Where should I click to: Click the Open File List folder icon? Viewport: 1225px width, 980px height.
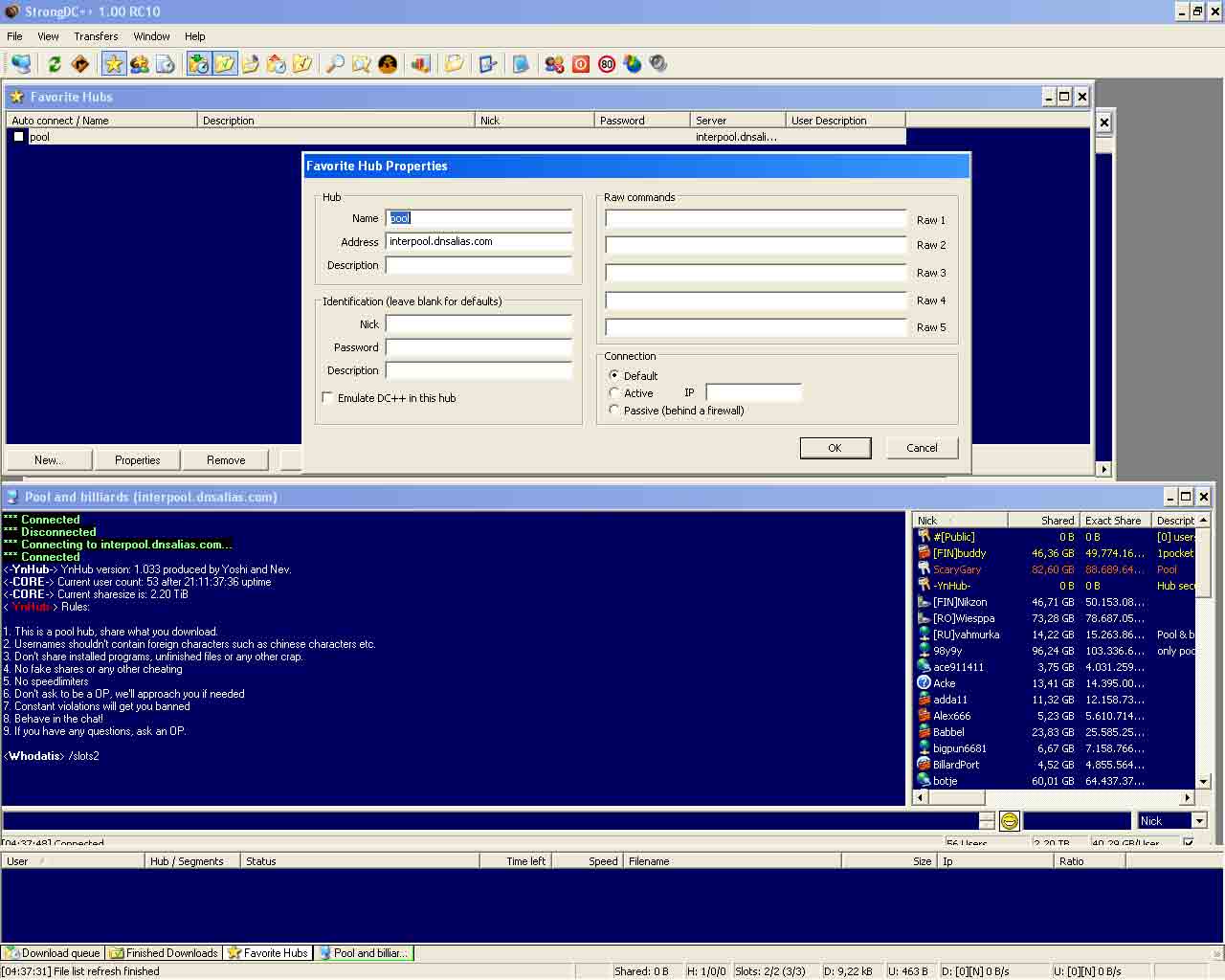pos(454,64)
